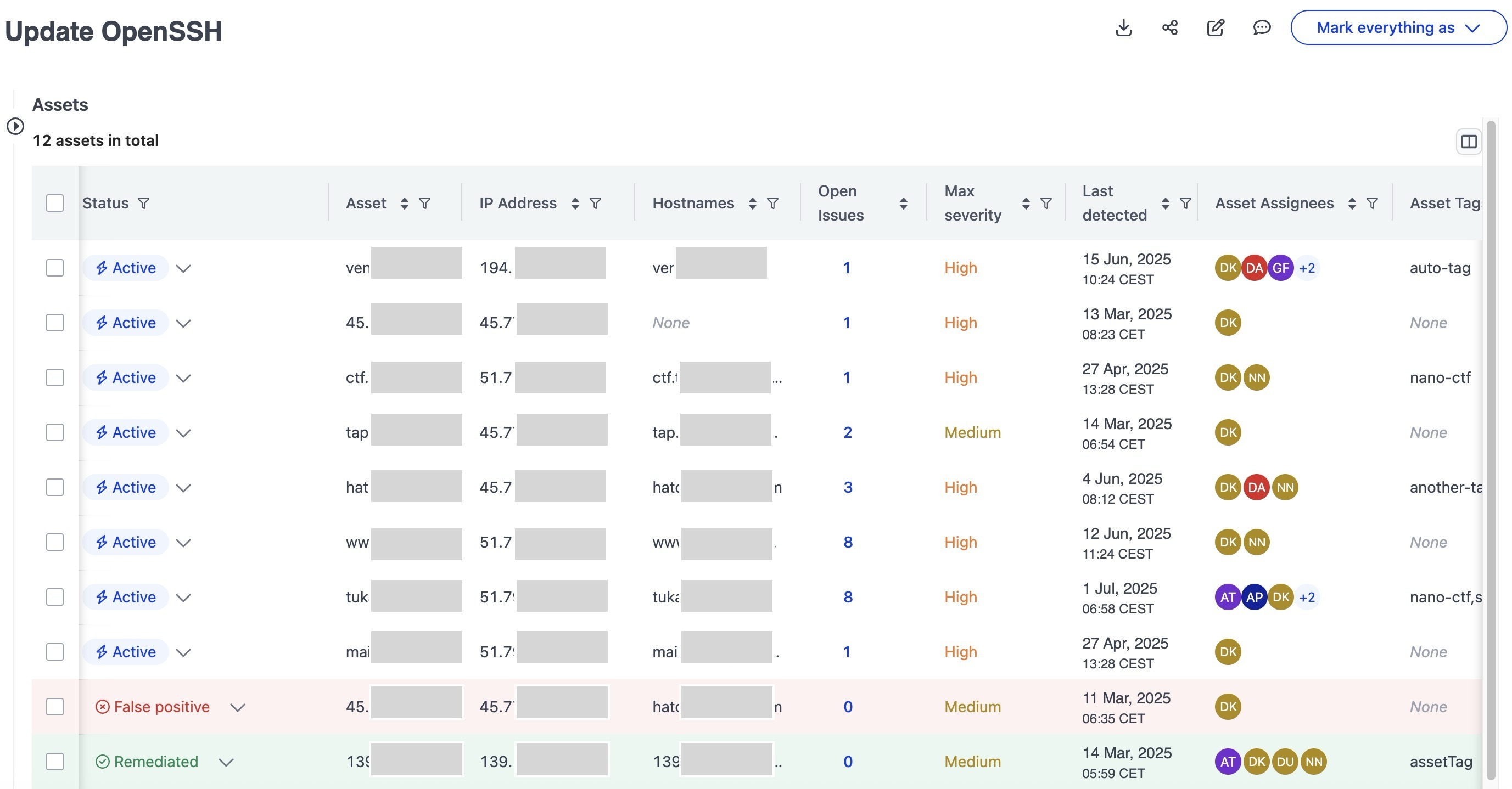This screenshot has width=1512, height=789.
Task: Click the DU assignee avatar in Remediated row
Action: 1285,762
